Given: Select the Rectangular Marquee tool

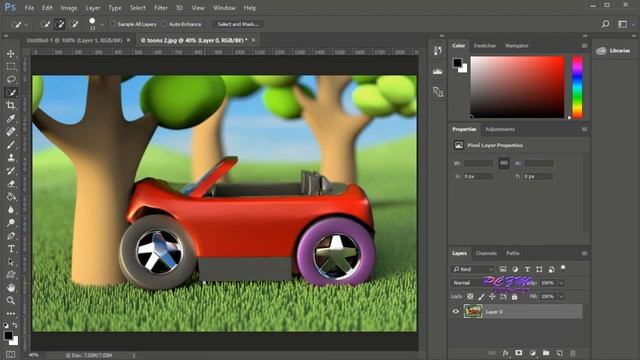Looking at the screenshot, I should [x=11, y=67].
